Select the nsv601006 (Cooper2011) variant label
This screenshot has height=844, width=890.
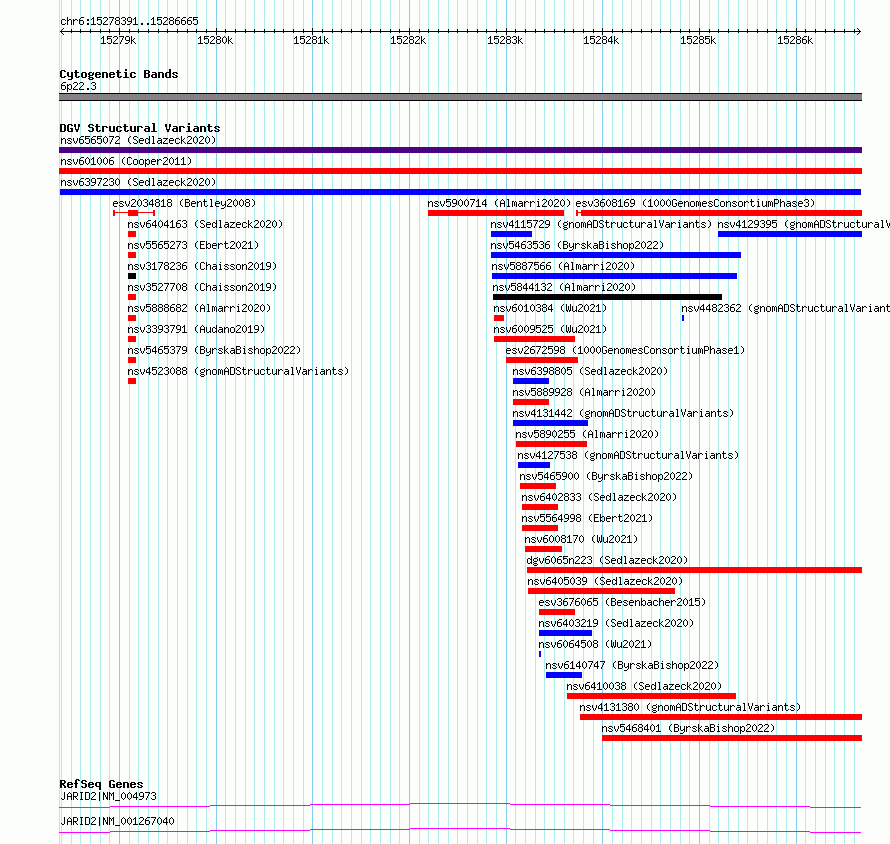coord(126,161)
